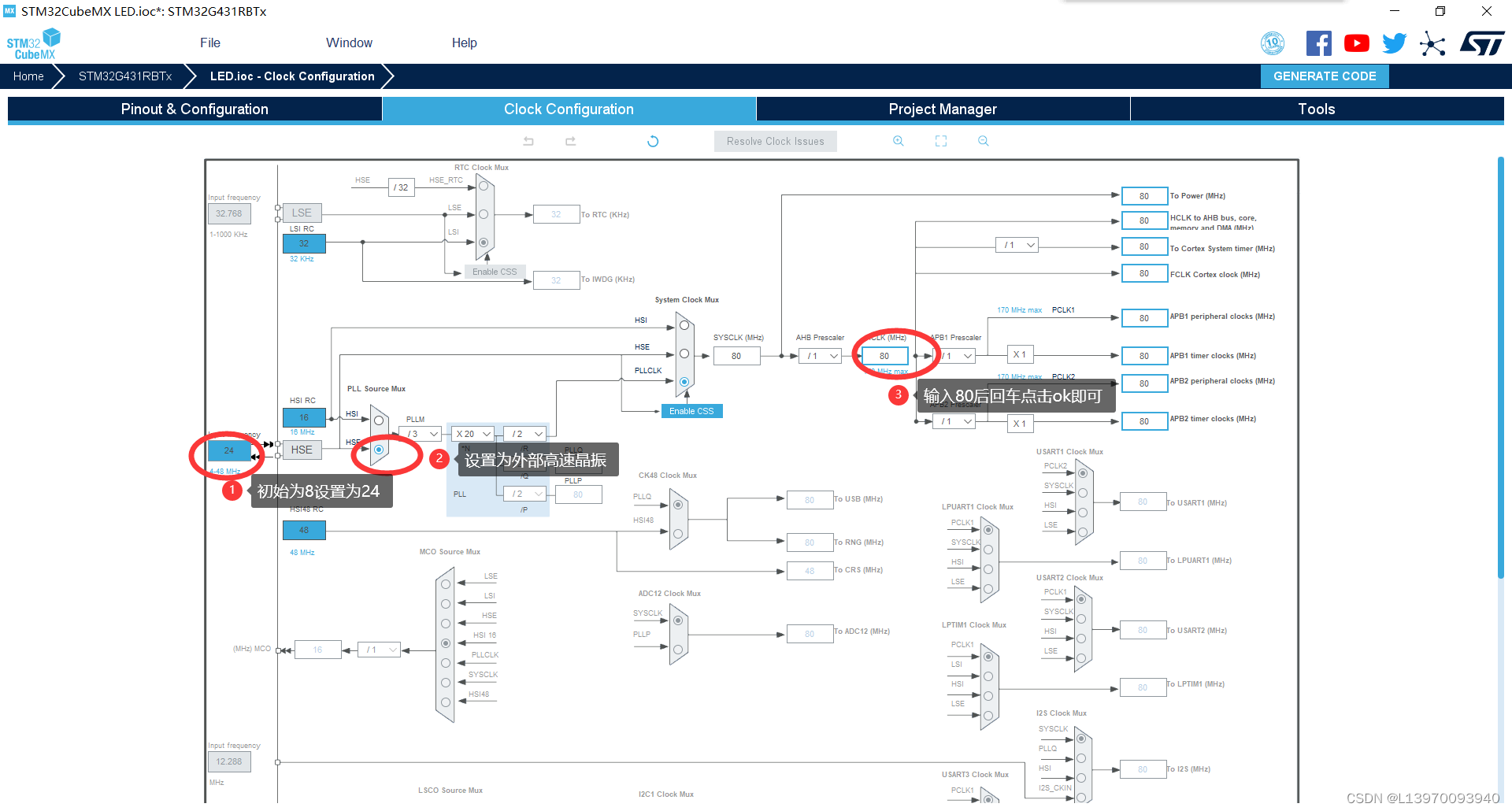Open APB2 Prescaler /1 dropdown
Viewport: 1512px width, 811px height.
955,421
